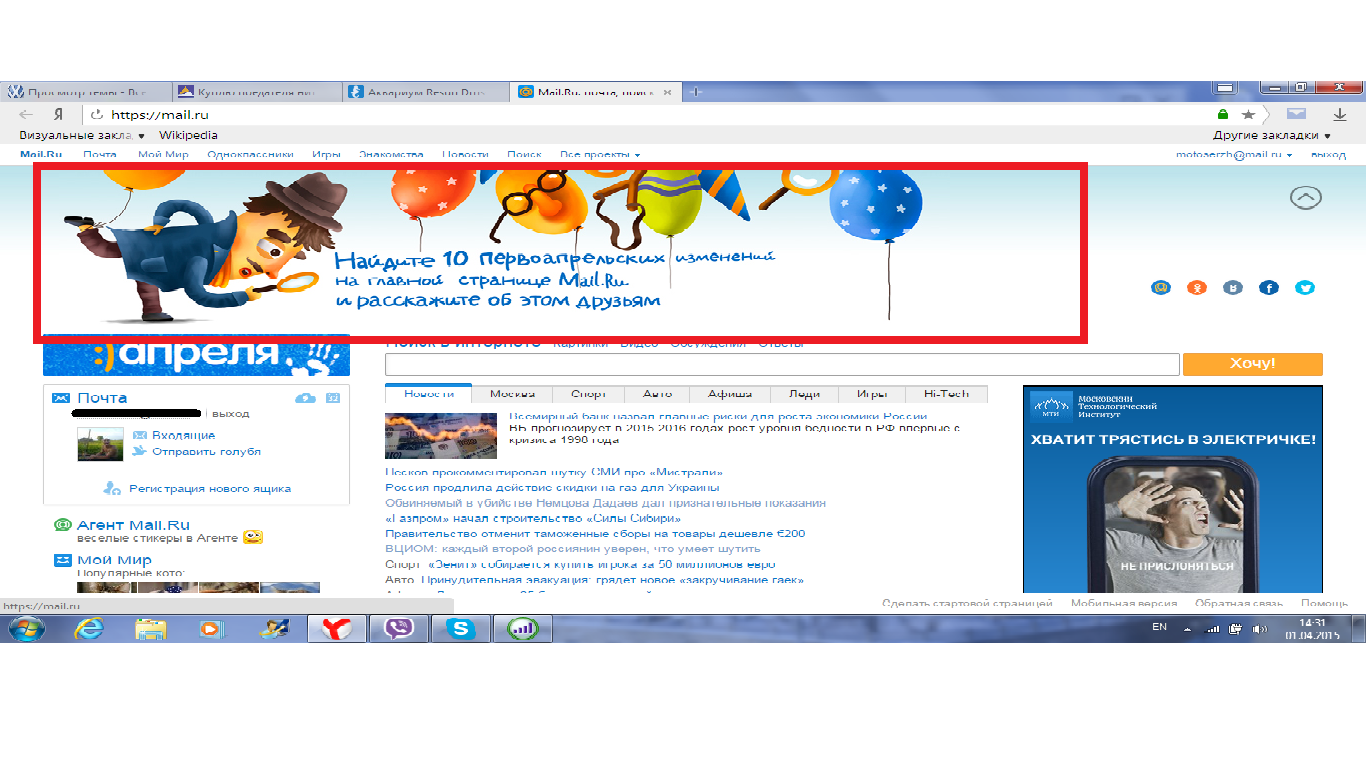
Task: Open Skype from the taskbar
Action: (460, 629)
